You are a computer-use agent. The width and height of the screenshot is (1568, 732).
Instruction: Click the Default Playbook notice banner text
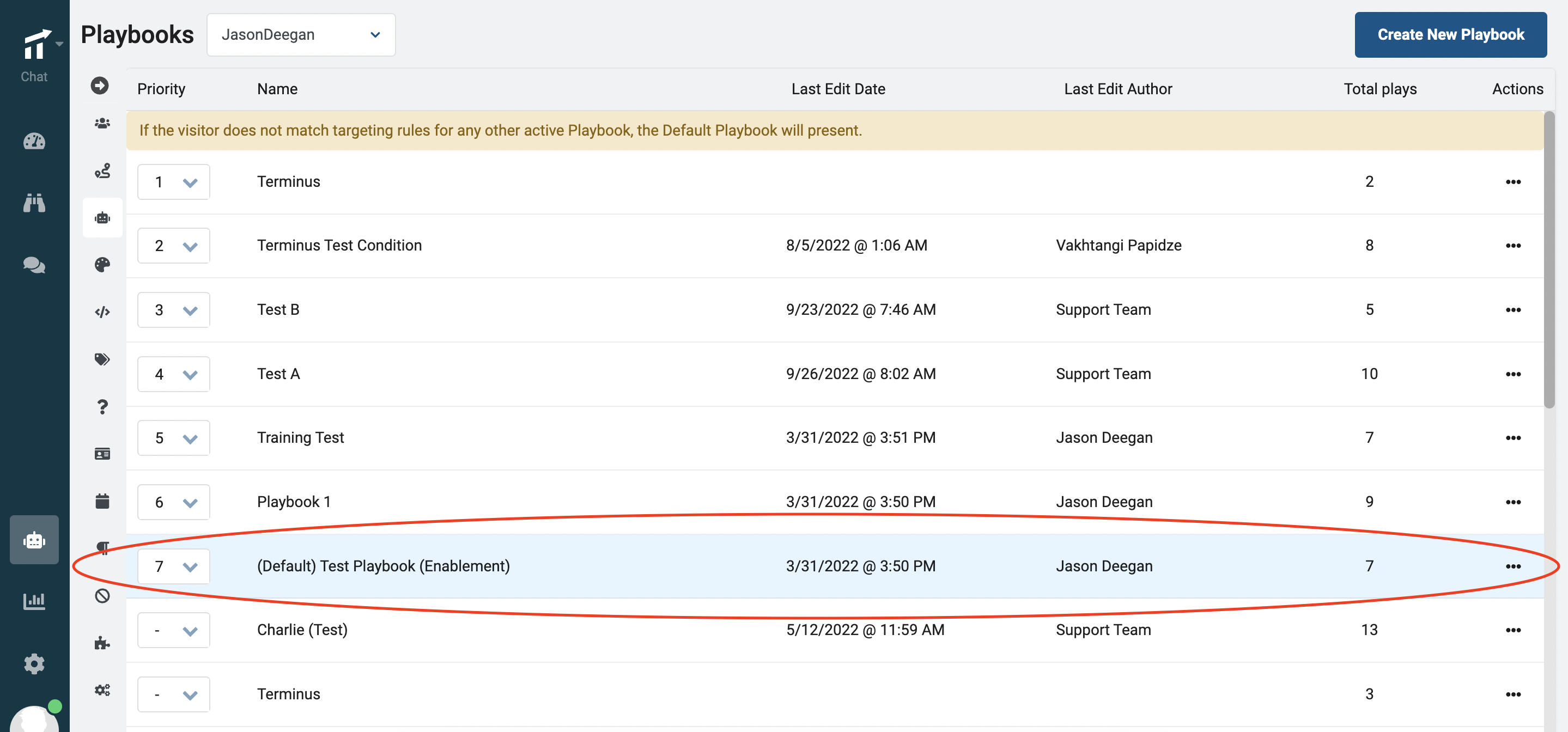coord(500,130)
